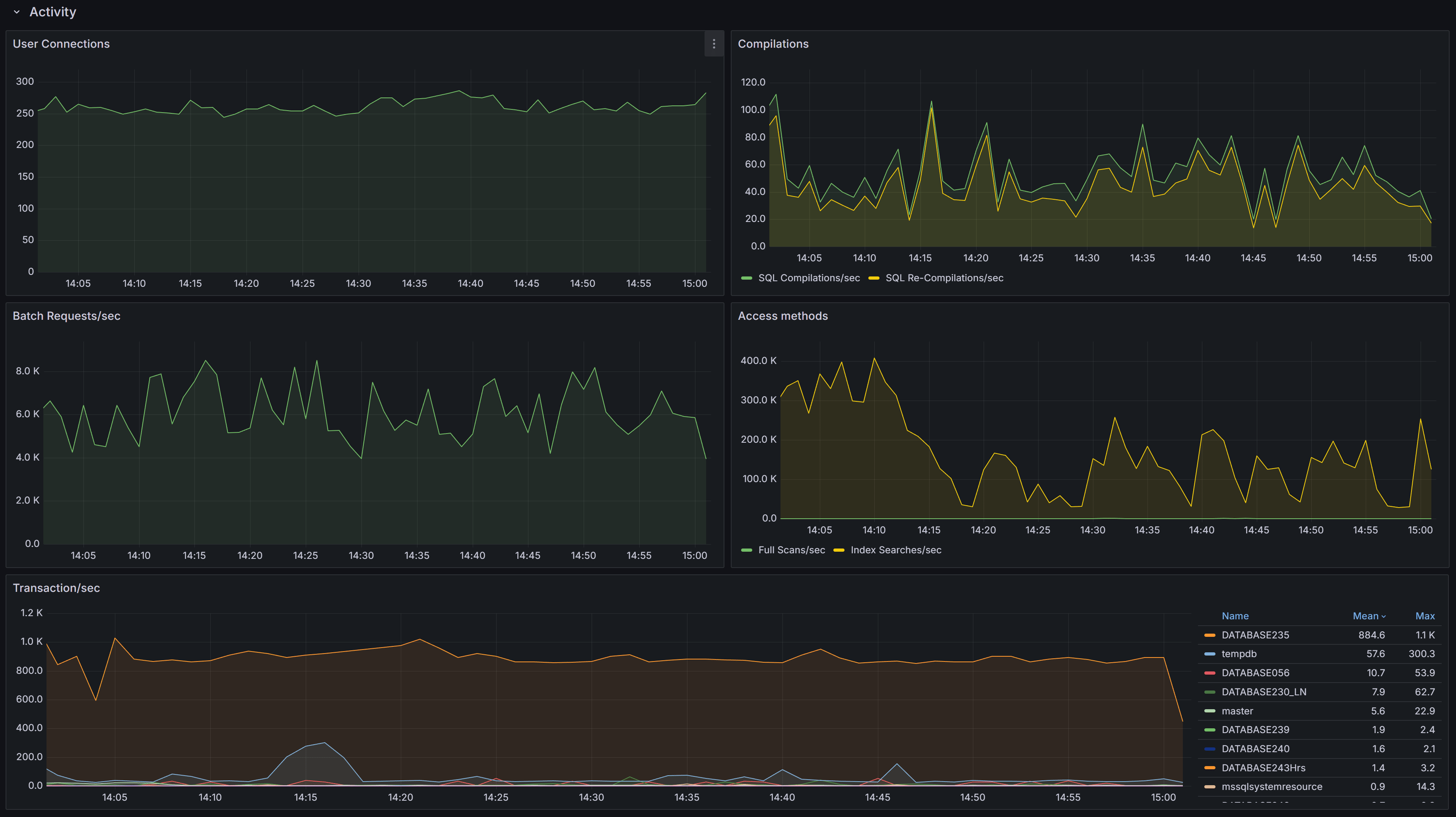Open the Transaction/sec panel title menu
Viewport: 1456px width, 817px height.
[x=56, y=588]
